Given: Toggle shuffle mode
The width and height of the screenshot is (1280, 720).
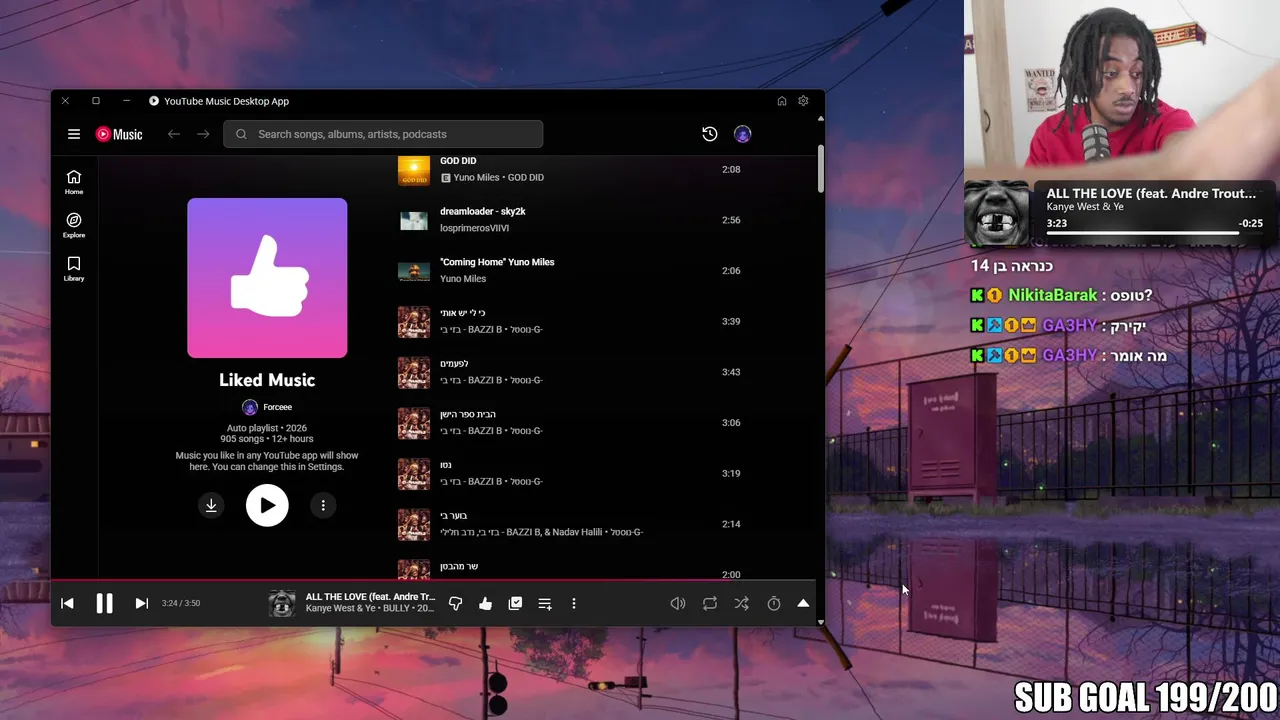Looking at the screenshot, I should (x=741, y=603).
